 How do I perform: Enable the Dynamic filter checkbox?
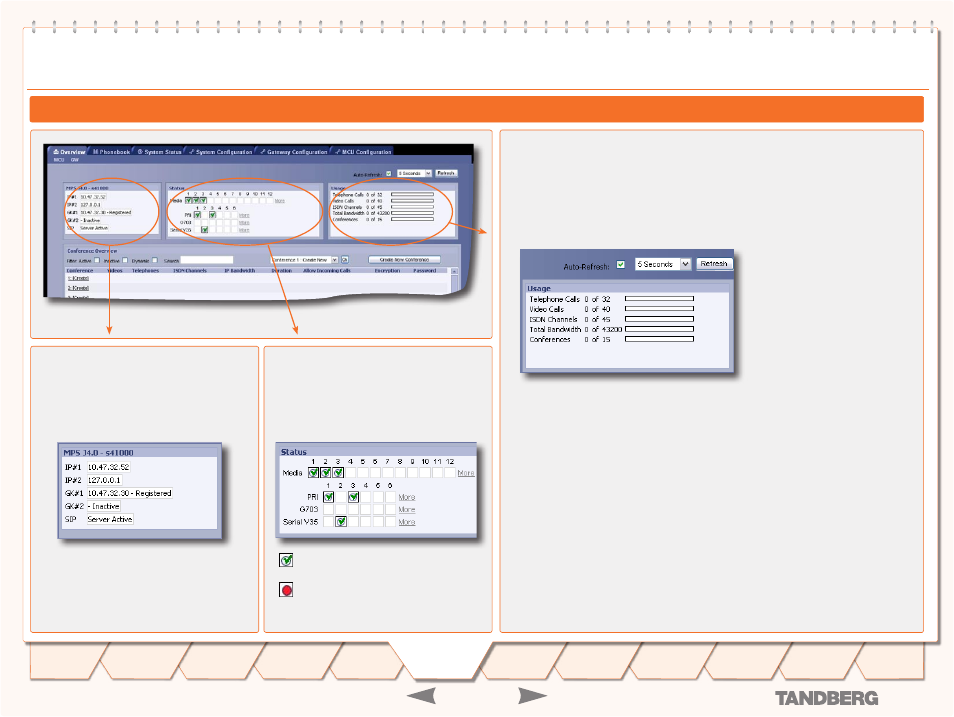(x=155, y=261)
